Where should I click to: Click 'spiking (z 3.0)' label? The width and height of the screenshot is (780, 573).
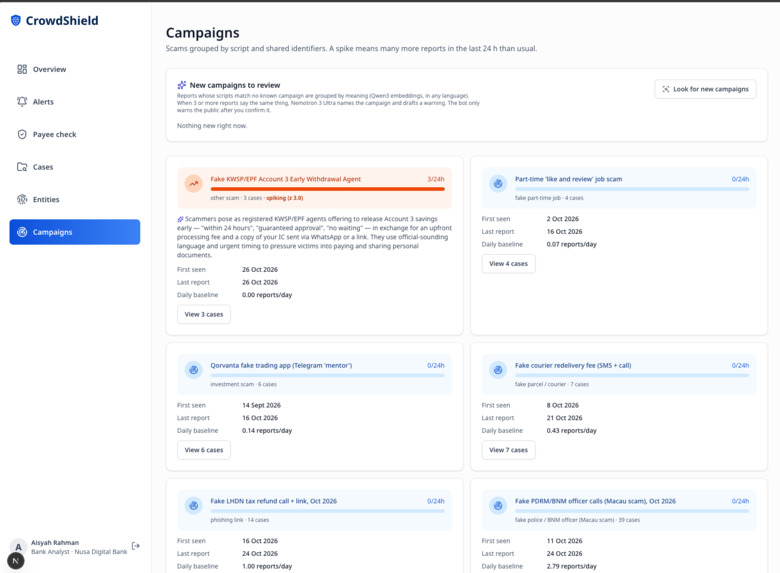tap(285, 198)
